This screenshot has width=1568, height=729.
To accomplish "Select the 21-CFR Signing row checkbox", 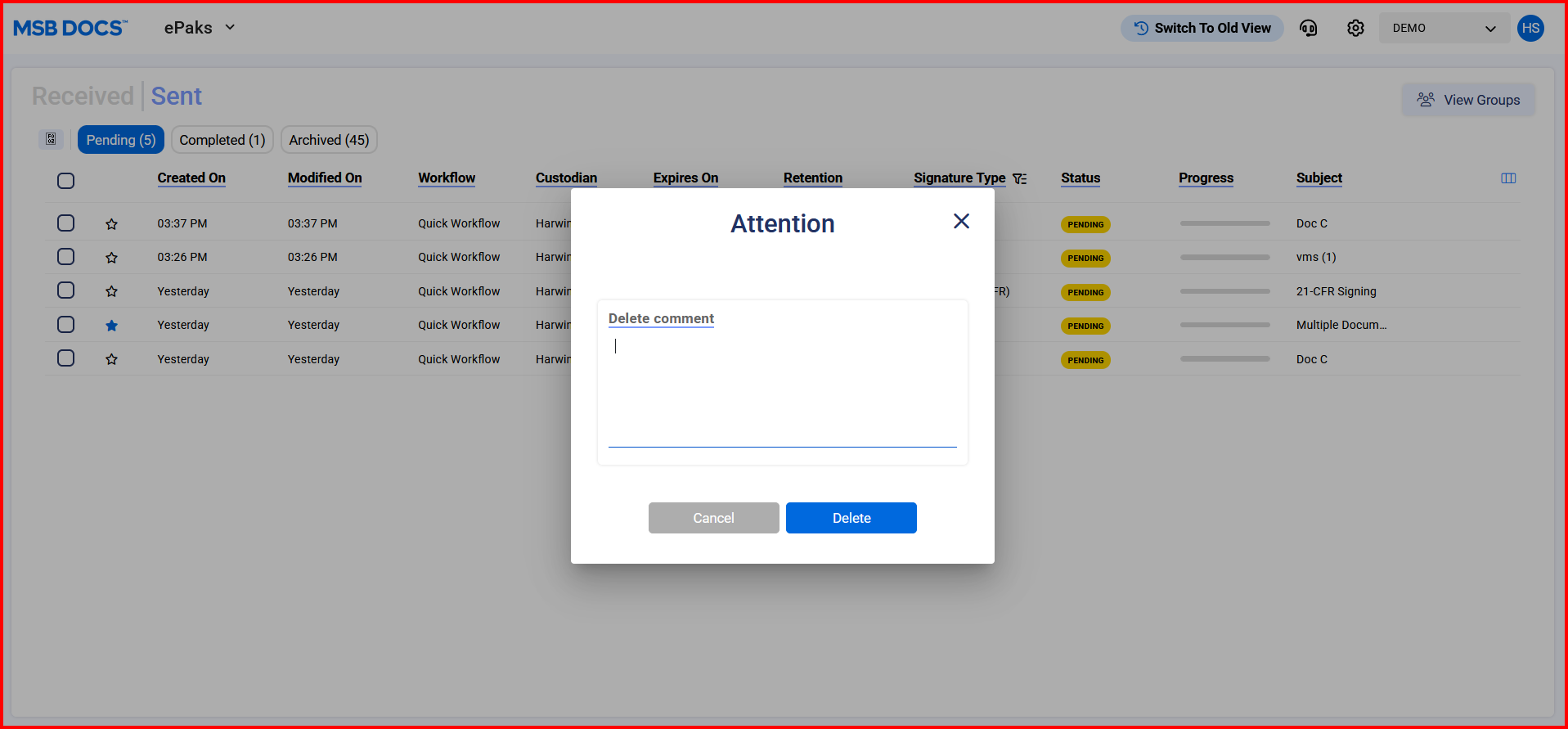I will click(x=66, y=290).
